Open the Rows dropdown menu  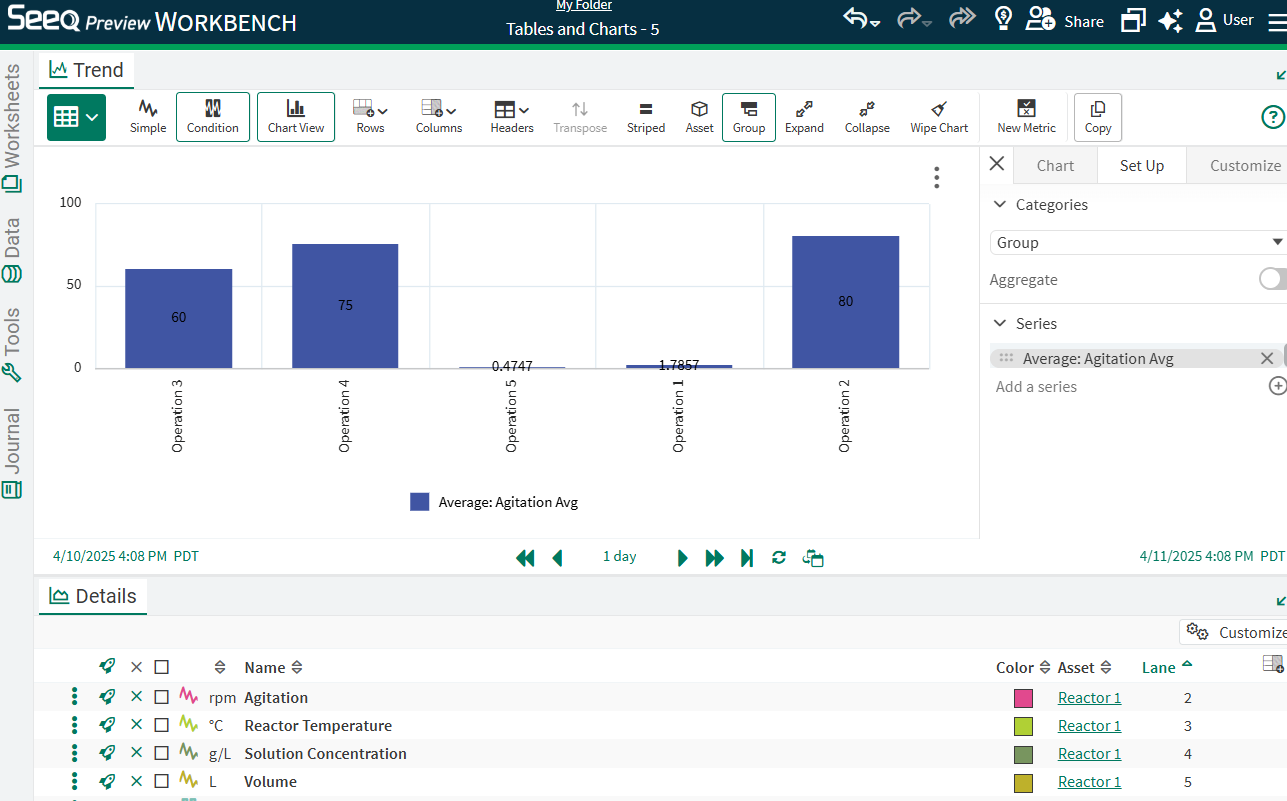pos(370,109)
